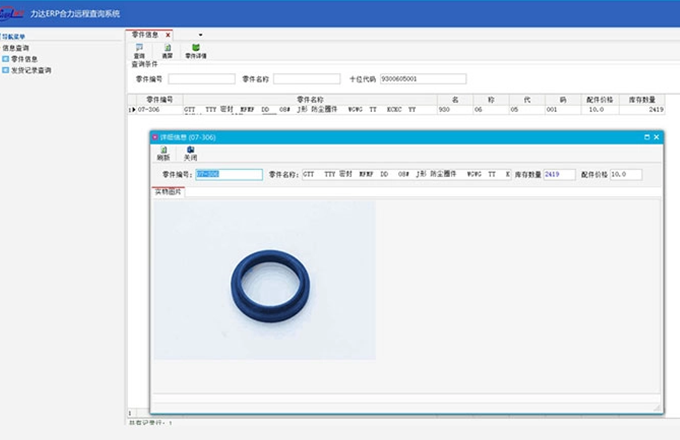Screen dimensions: 680x440
Task: Click the app logo in header
Action: pos(11,13)
